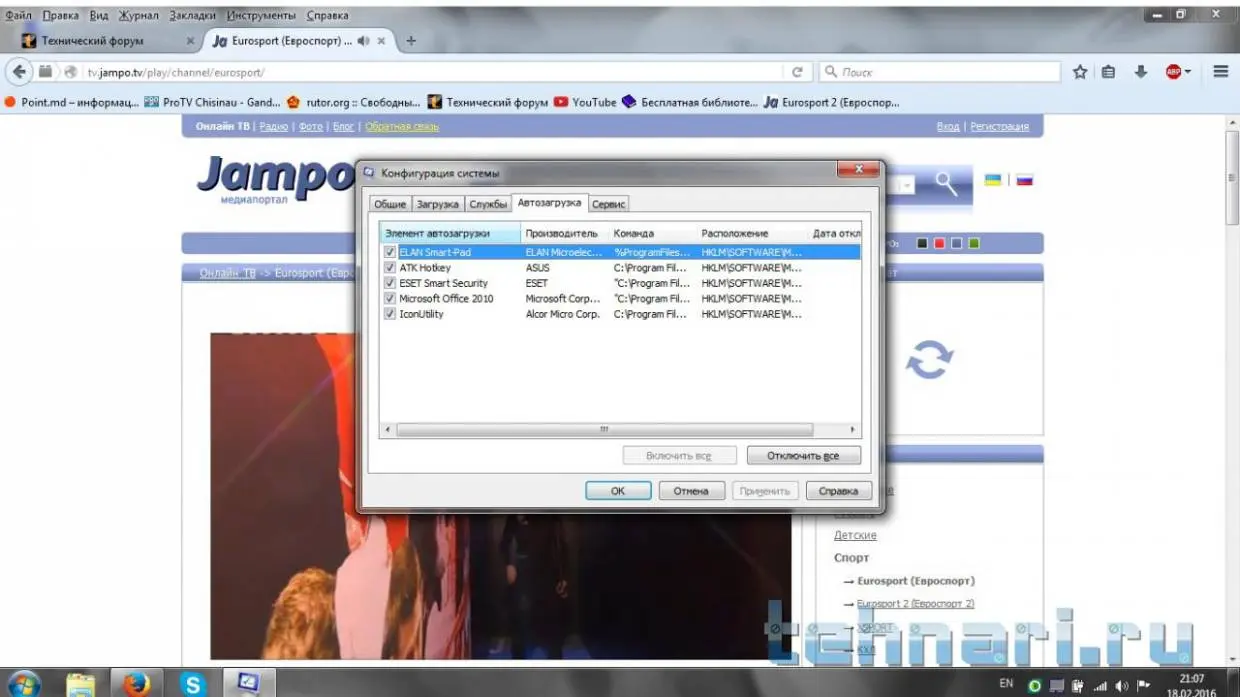Uncheck IconUtility startup item
The height and width of the screenshot is (697, 1240).
tap(390, 314)
